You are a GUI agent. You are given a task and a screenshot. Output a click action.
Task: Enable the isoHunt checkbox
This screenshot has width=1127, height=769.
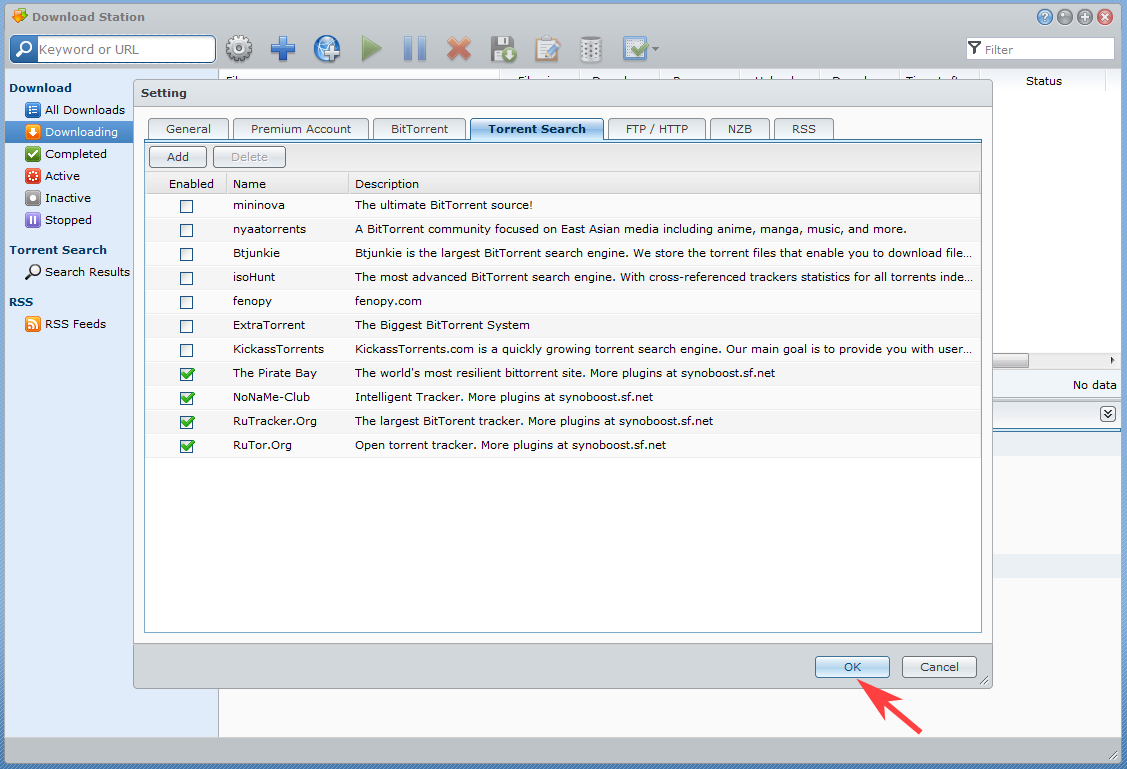point(187,278)
